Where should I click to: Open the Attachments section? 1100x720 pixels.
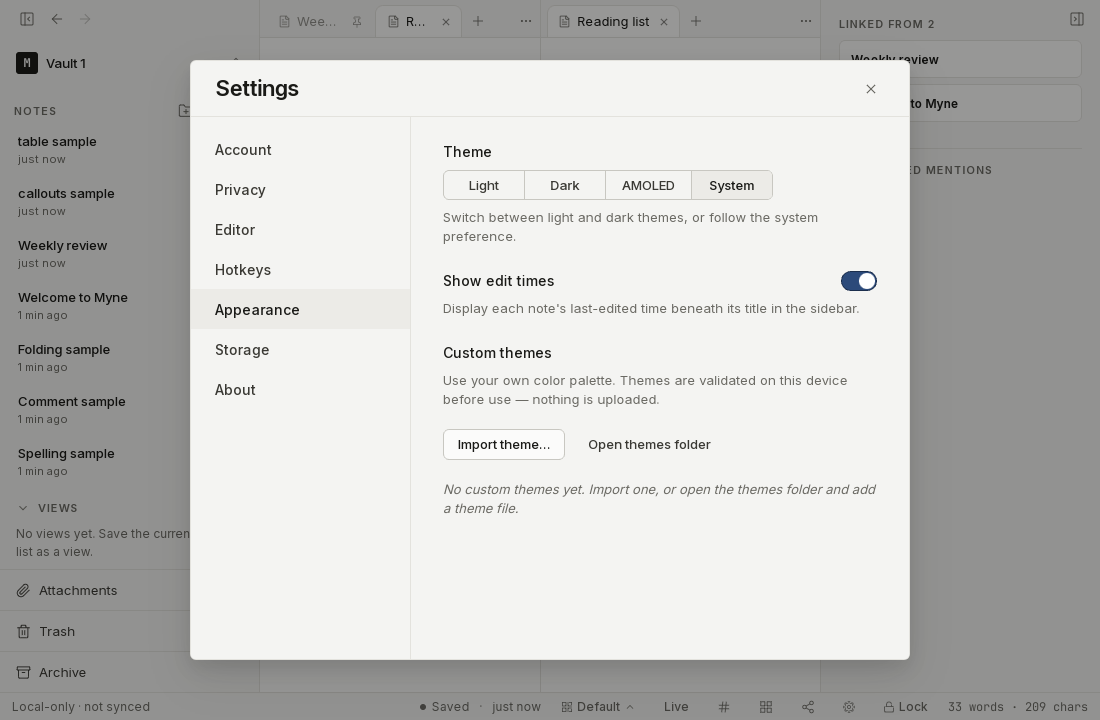coord(95,590)
